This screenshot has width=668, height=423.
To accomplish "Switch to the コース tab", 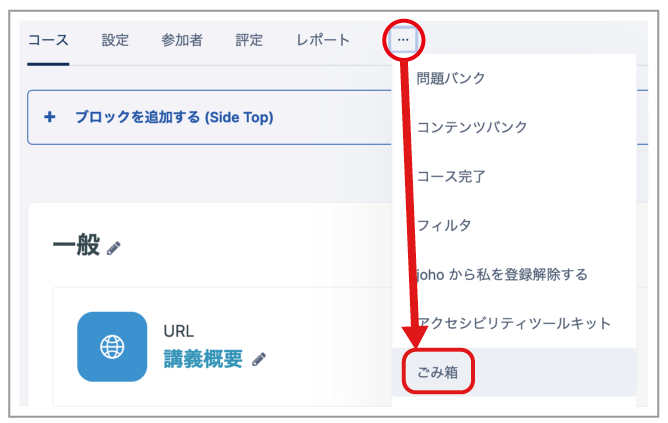I will click(48, 40).
